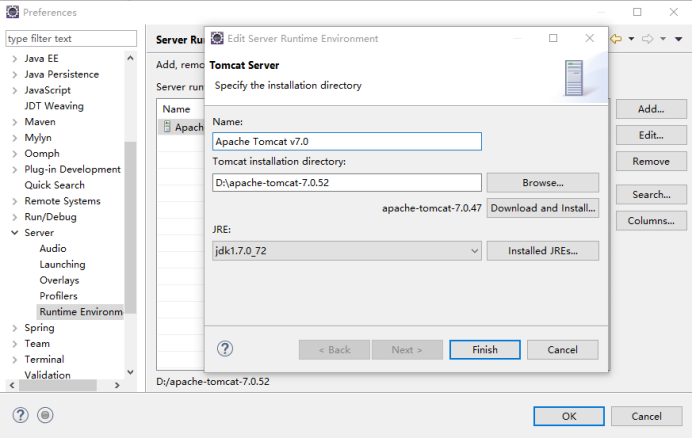Click the back arrow icon in Preferences toolbar
693x439 pixels.
616,39
